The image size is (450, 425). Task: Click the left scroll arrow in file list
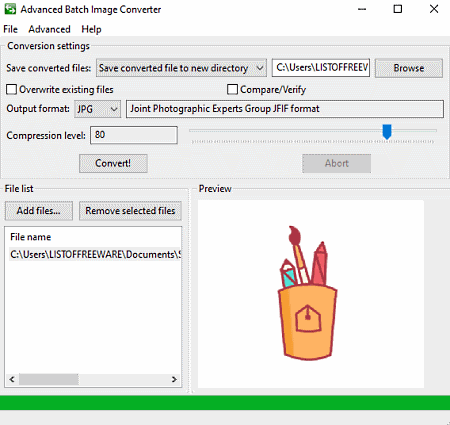click(x=12, y=379)
